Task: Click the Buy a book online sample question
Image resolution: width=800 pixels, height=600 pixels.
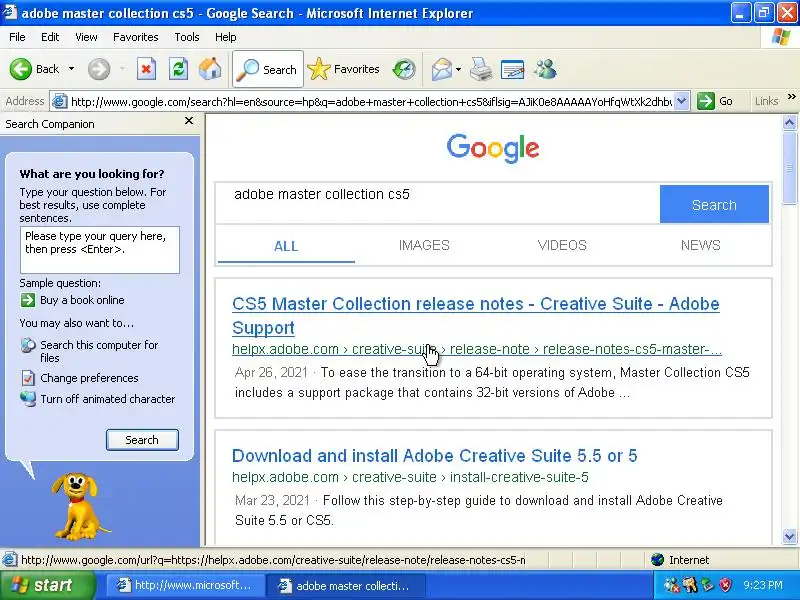Action: tap(82, 300)
